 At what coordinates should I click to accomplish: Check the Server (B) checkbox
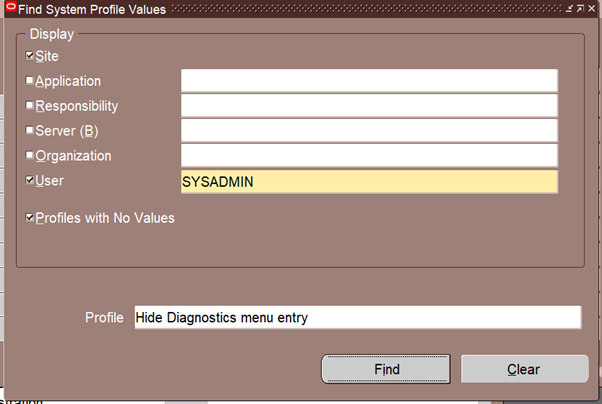pos(30,131)
